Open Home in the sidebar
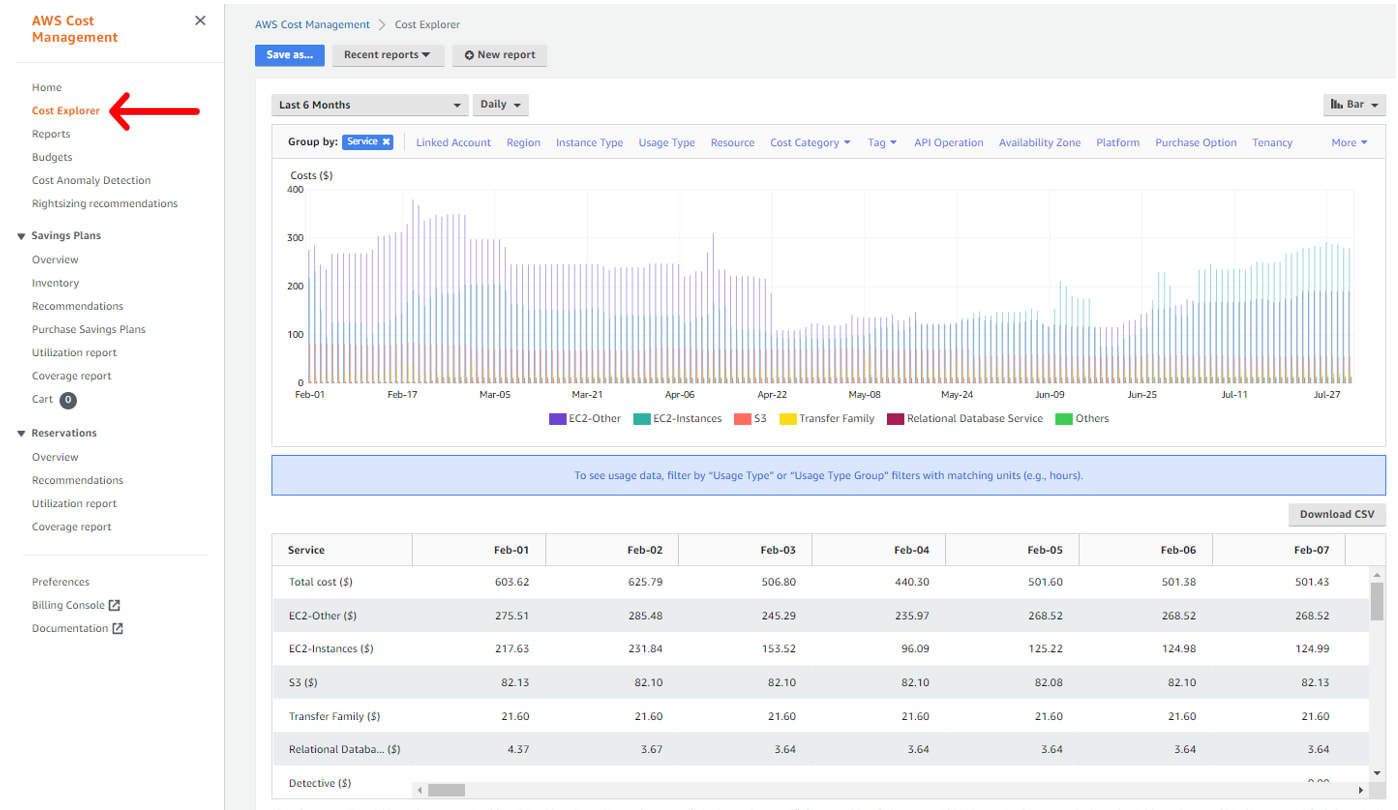The image size is (1398, 810). click(x=47, y=88)
